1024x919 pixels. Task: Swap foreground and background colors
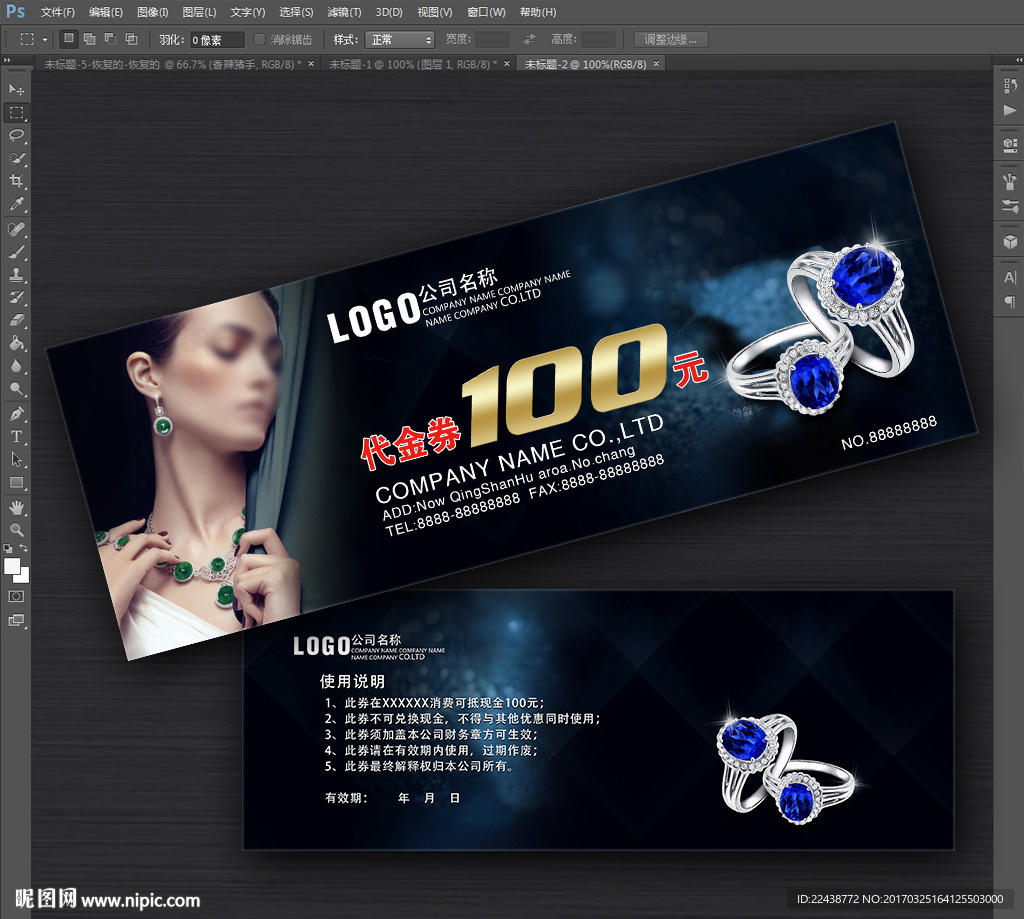click(24, 548)
